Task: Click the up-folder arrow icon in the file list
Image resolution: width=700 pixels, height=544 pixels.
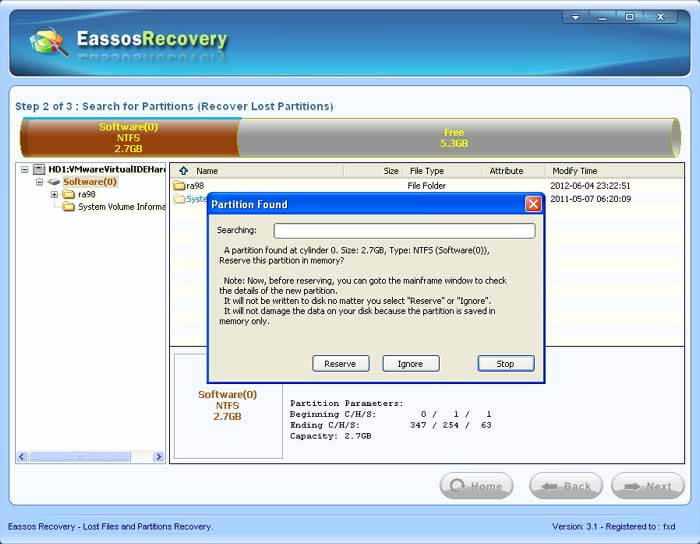Action: pyautogui.click(x=183, y=170)
